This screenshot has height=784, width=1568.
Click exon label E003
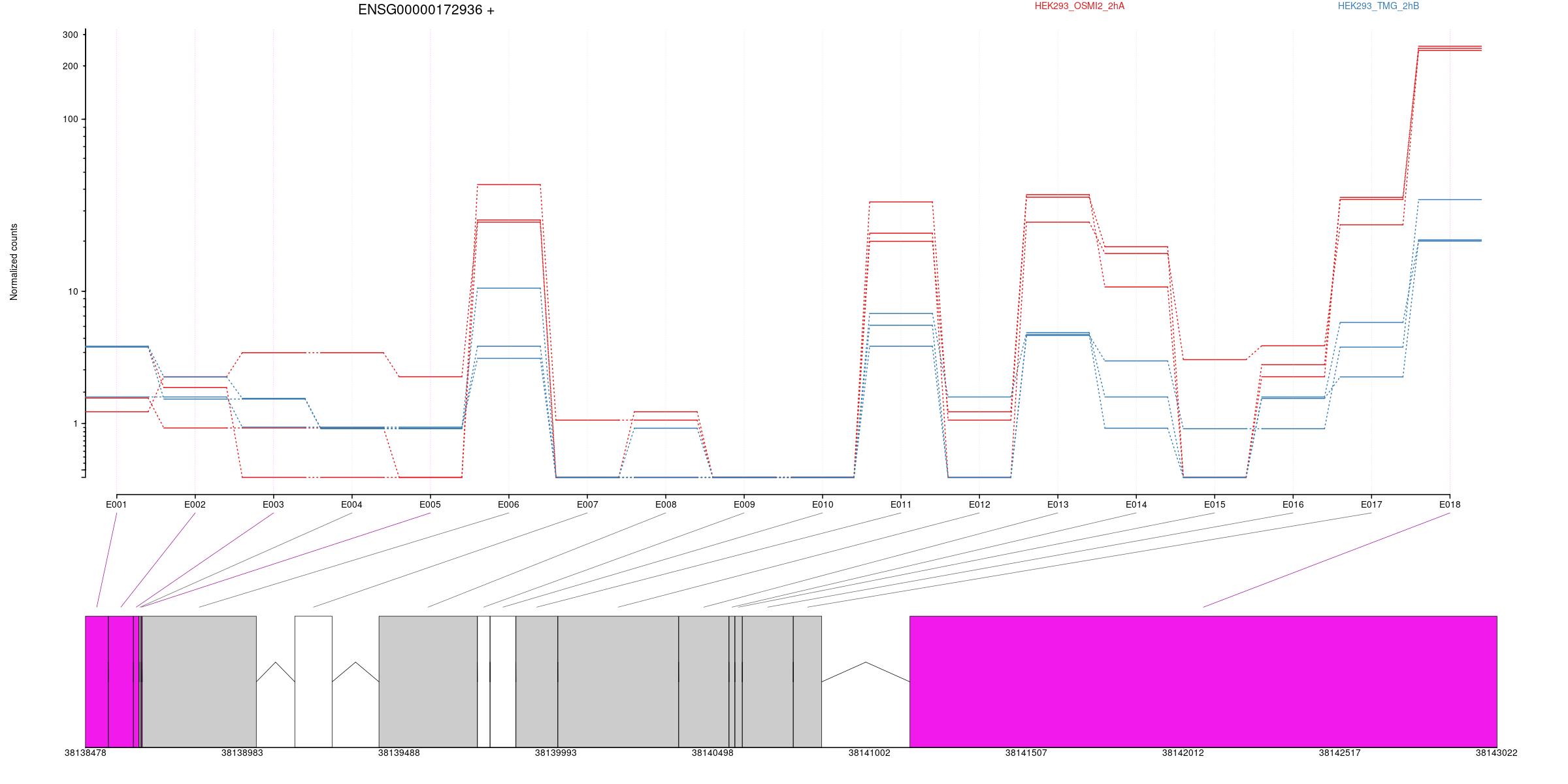click(273, 504)
